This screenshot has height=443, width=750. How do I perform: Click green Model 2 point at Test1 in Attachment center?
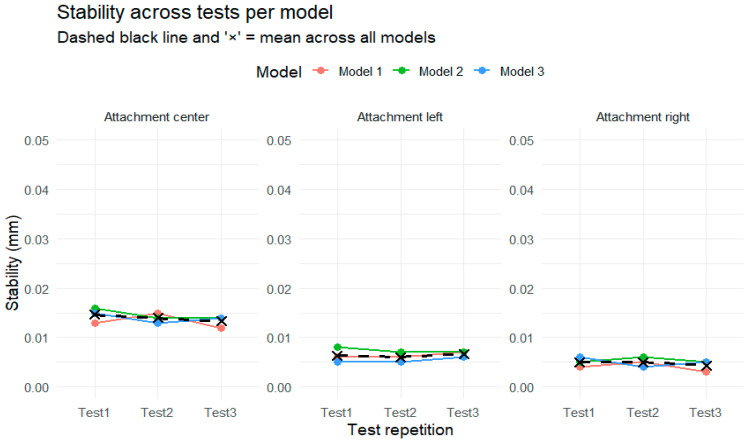[x=95, y=309]
